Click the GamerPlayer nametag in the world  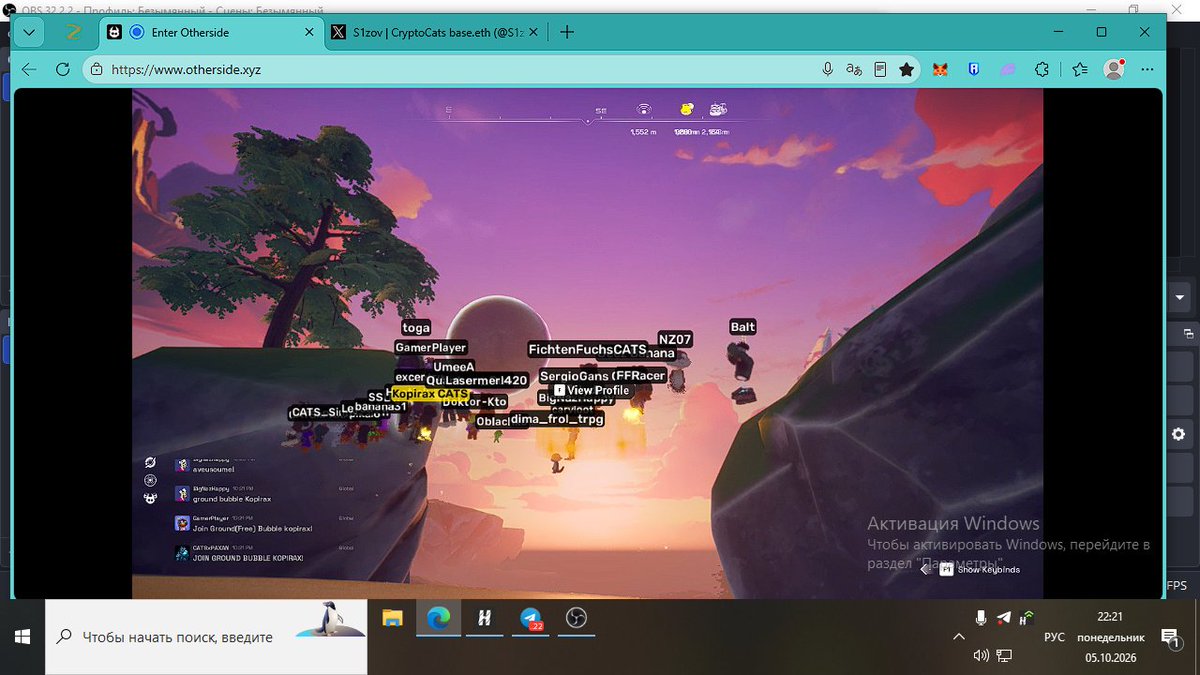pos(430,347)
